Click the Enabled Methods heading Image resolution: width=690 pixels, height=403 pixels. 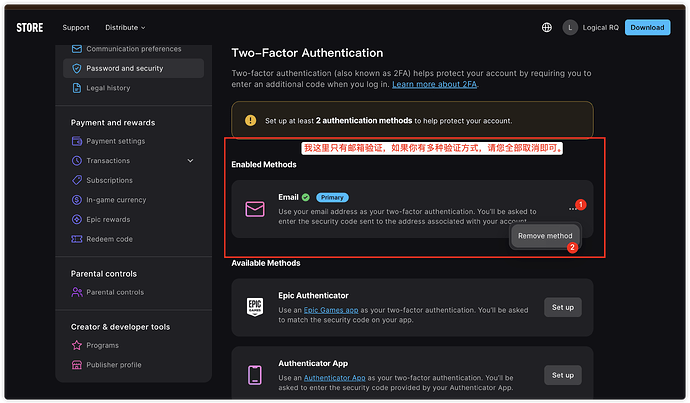click(264, 164)
